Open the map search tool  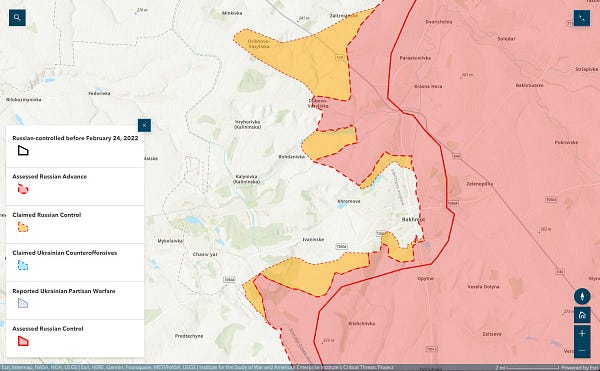[x=17, y=18]
